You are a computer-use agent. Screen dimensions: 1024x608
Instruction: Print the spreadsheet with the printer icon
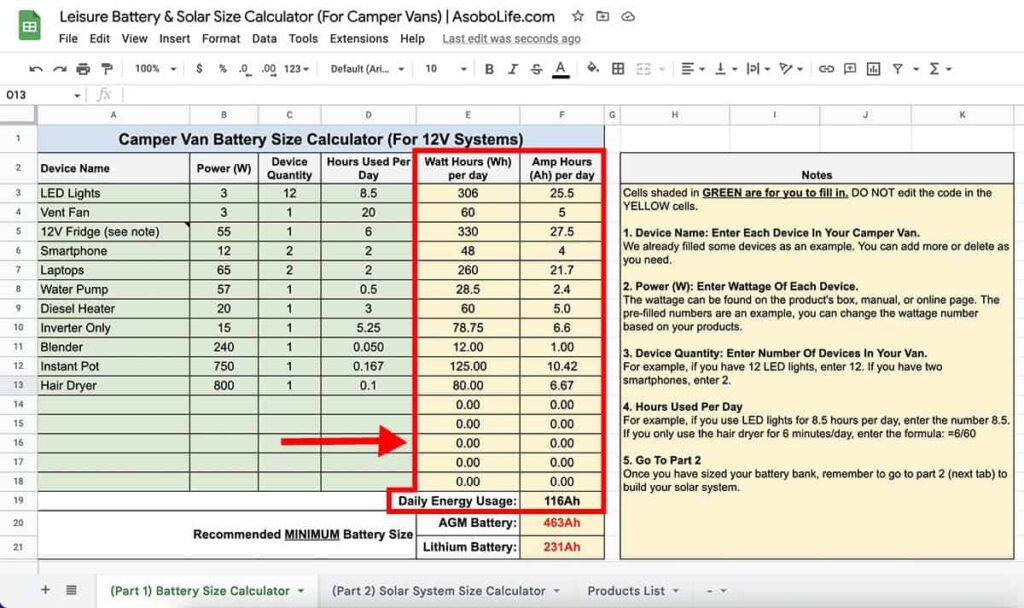[83, 69]
